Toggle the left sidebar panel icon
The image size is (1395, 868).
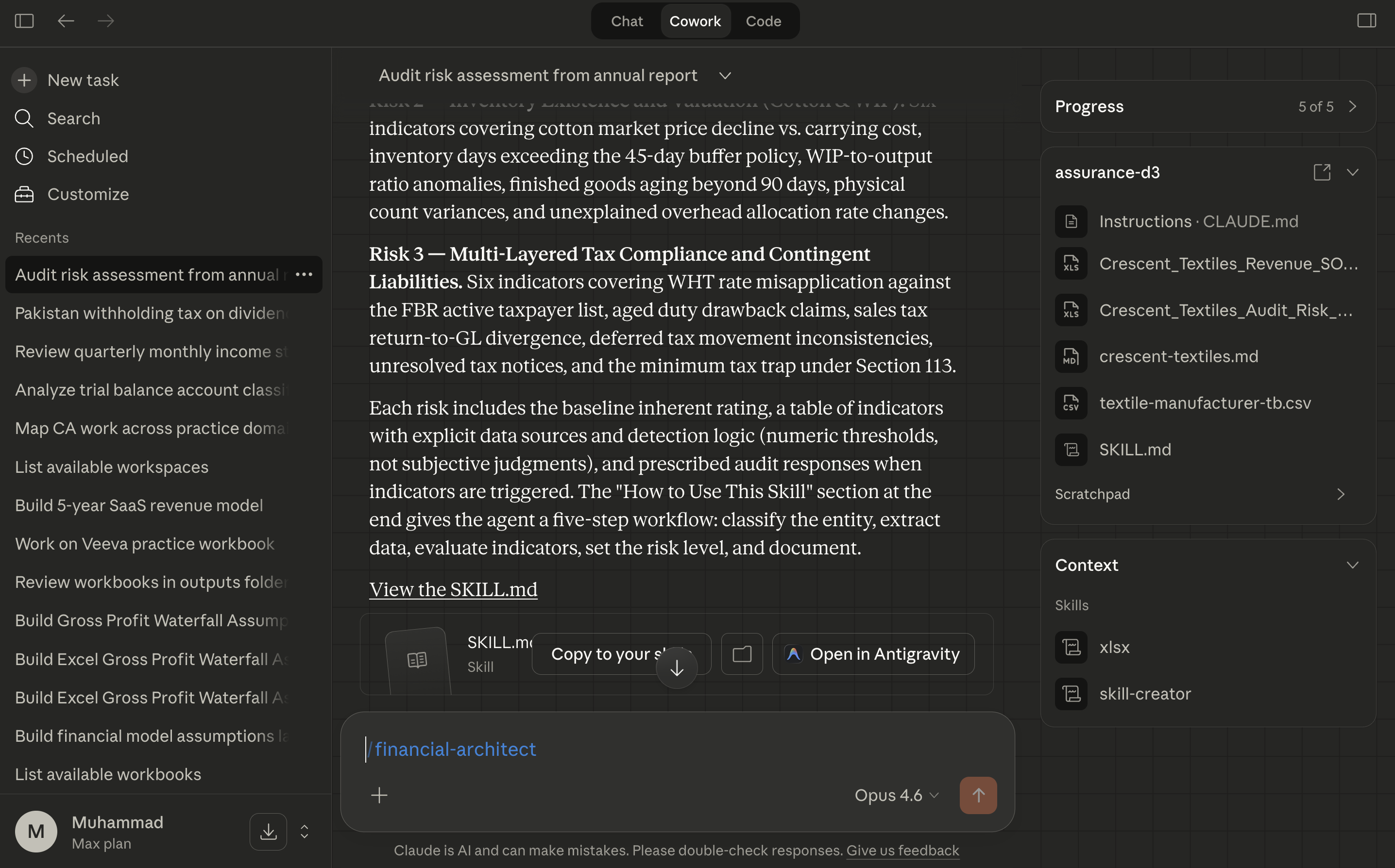[24, 21]
